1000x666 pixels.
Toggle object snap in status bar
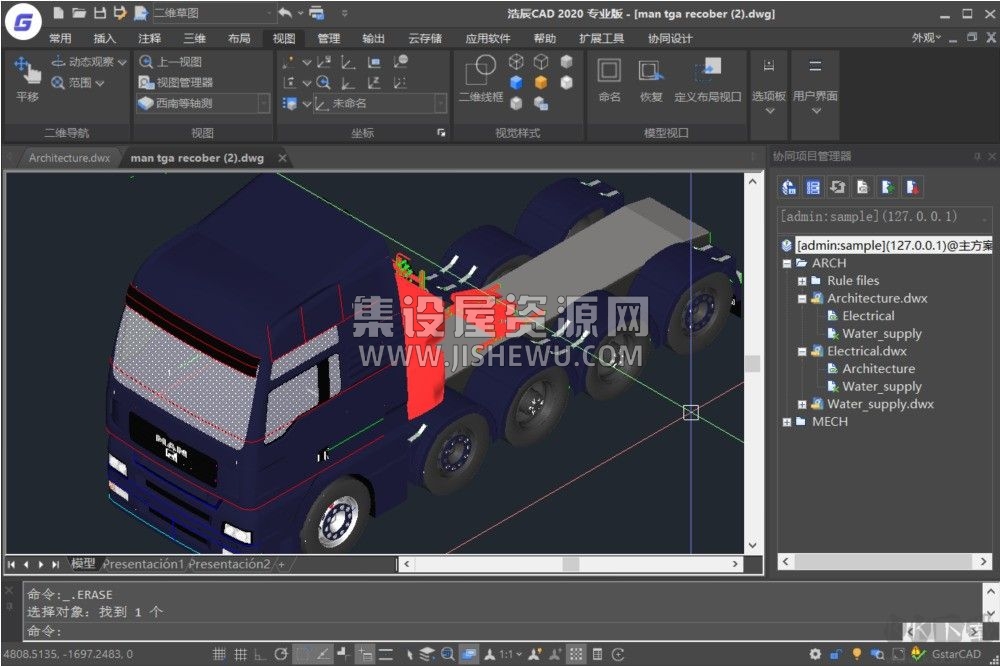303,654
